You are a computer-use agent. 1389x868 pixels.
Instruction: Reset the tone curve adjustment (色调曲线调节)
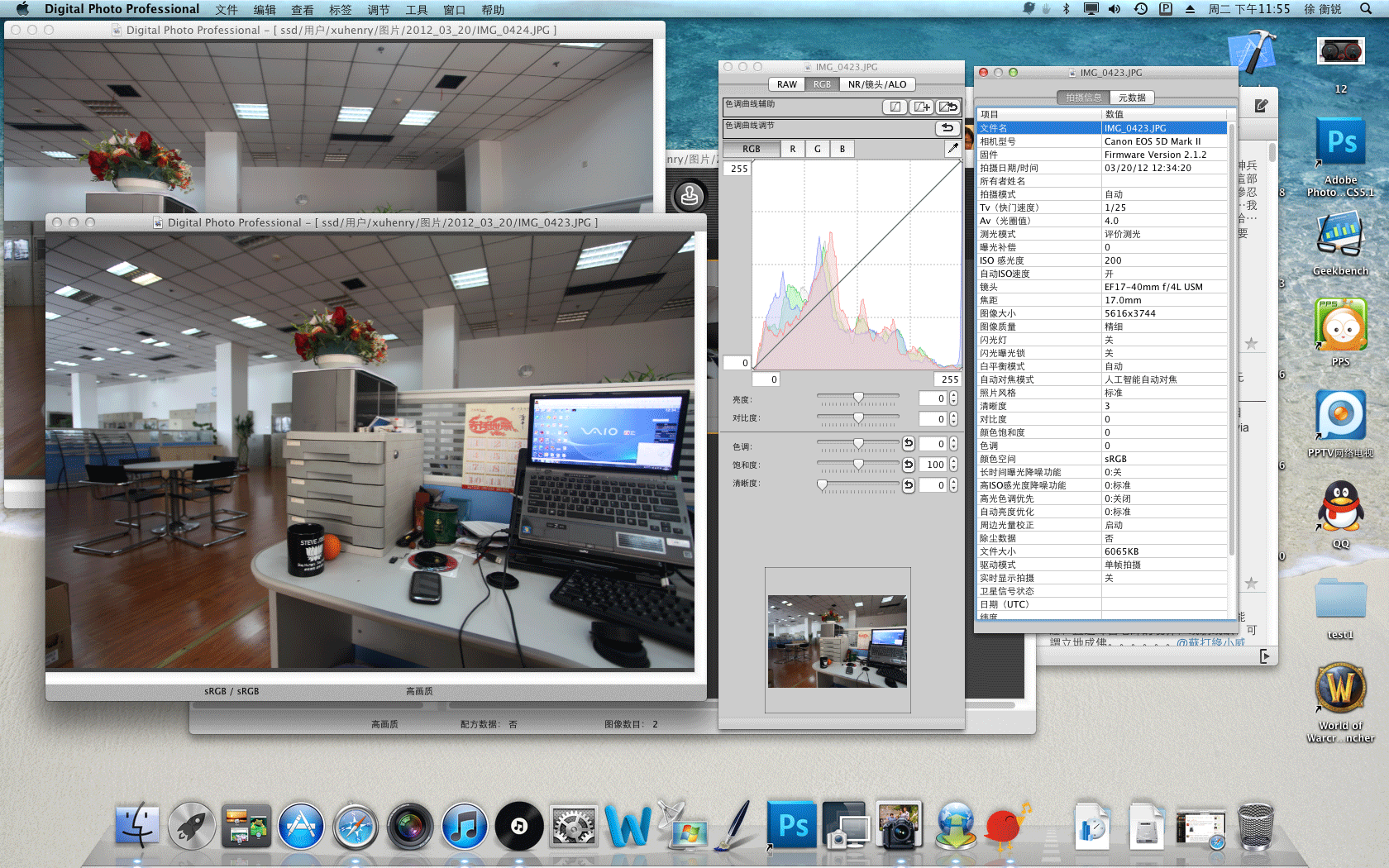pyautogui.click(x=947, y=128)
